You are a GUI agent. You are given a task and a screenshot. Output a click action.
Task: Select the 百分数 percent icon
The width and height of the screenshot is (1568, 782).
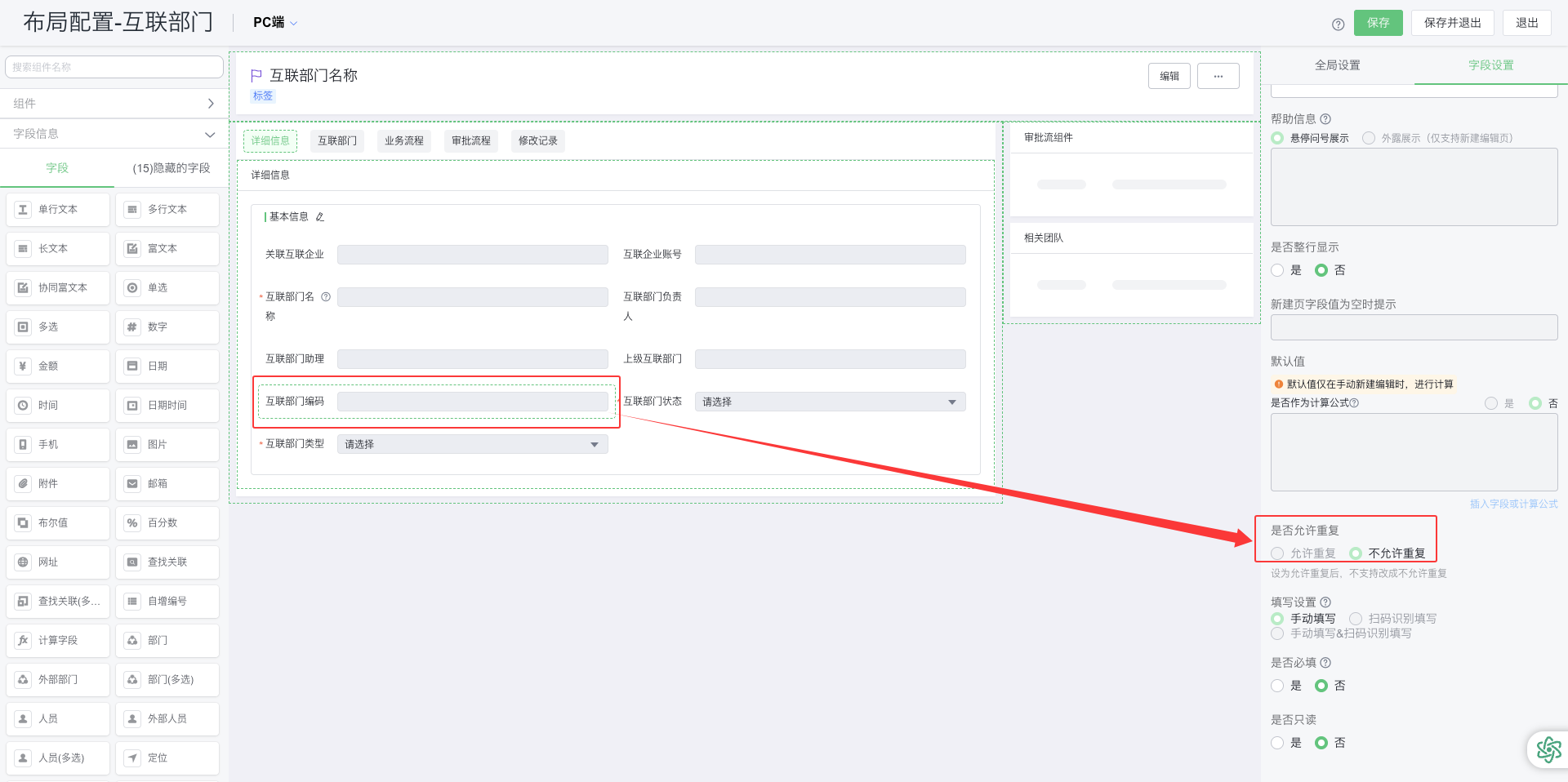pyautogui.click(x=132, y=523)
